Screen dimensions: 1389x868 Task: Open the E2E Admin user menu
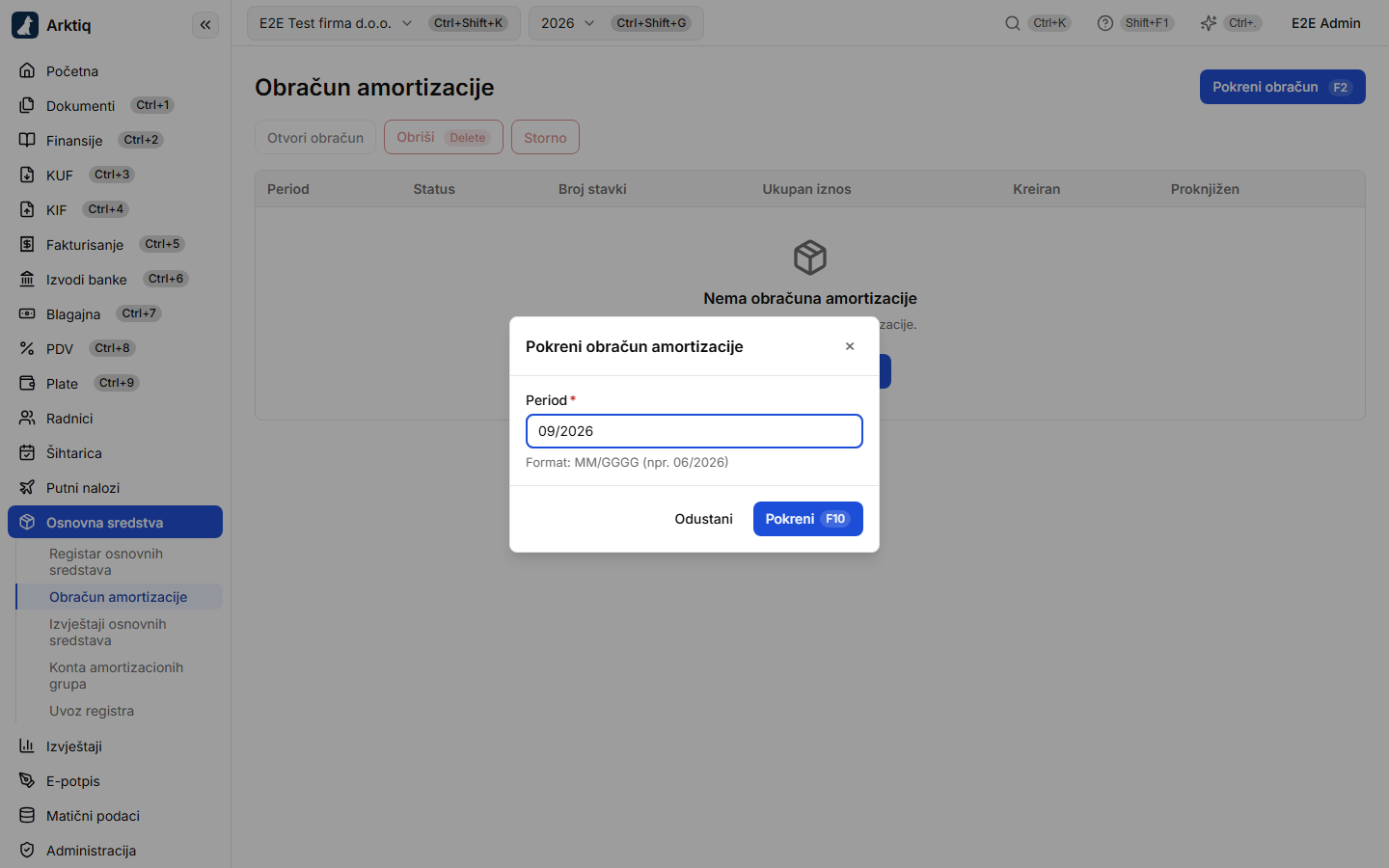click(x=1326, y=23)
